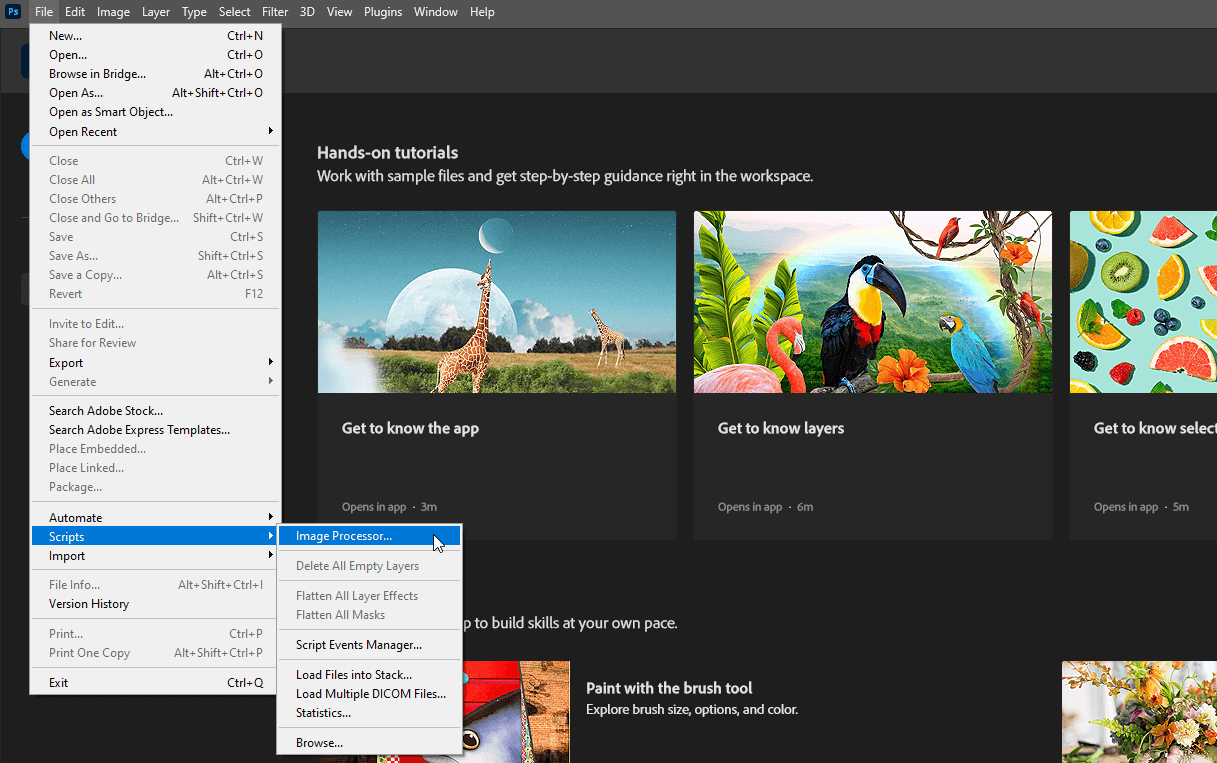The image size is (1217, 763).
Task: Expand the Import submenu
Action: 156,556
